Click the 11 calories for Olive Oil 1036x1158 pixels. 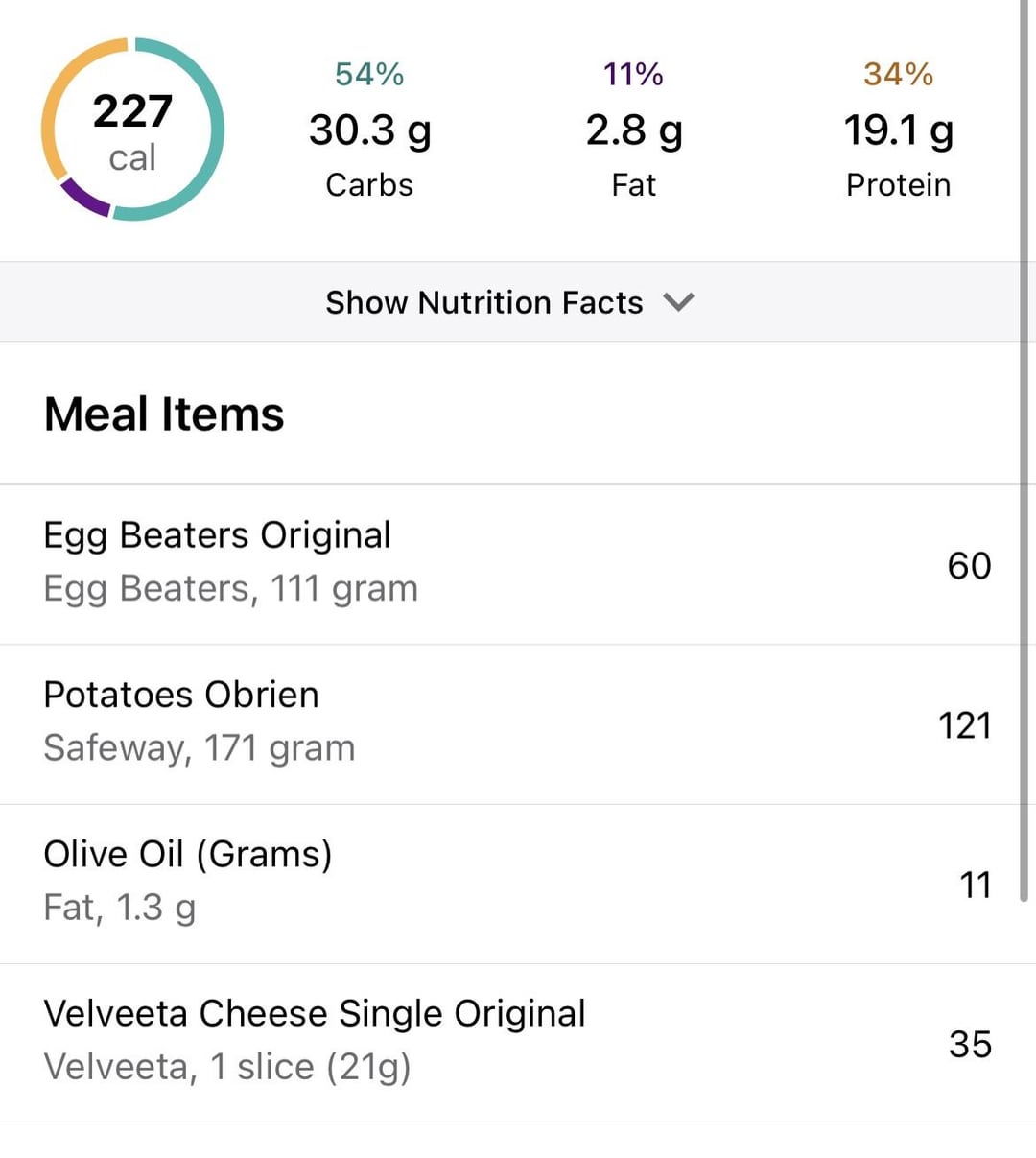tap(976, 885)
